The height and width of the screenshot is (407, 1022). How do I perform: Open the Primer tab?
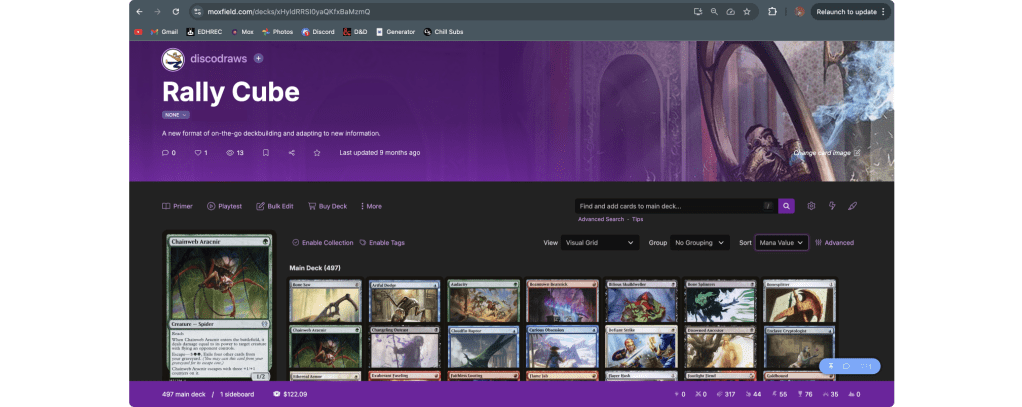[177, 206]
